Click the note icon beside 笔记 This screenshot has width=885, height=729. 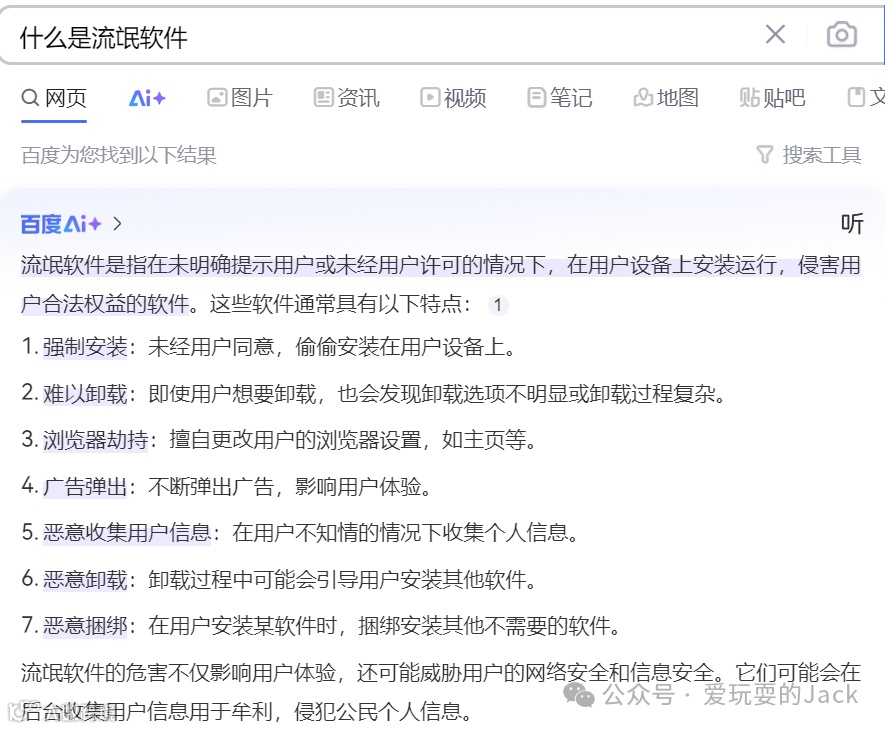(536, 98)
